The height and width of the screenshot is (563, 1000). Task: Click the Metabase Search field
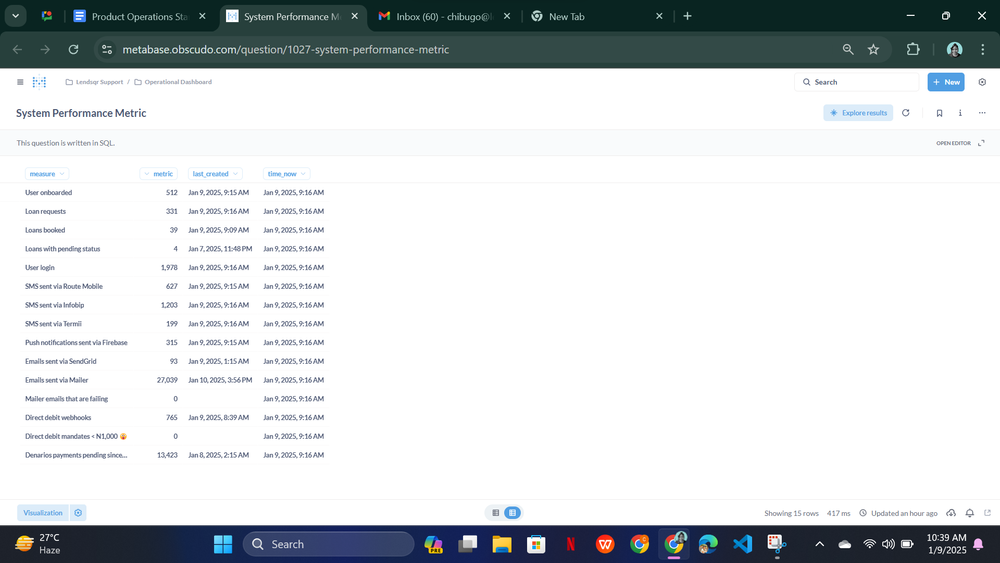tap(857, 82)
